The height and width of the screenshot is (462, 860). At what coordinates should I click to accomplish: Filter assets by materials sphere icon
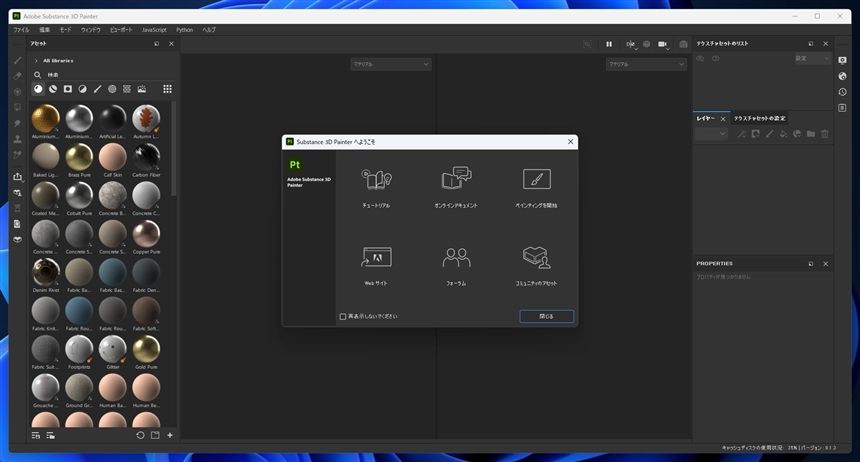tap(38, 89)
